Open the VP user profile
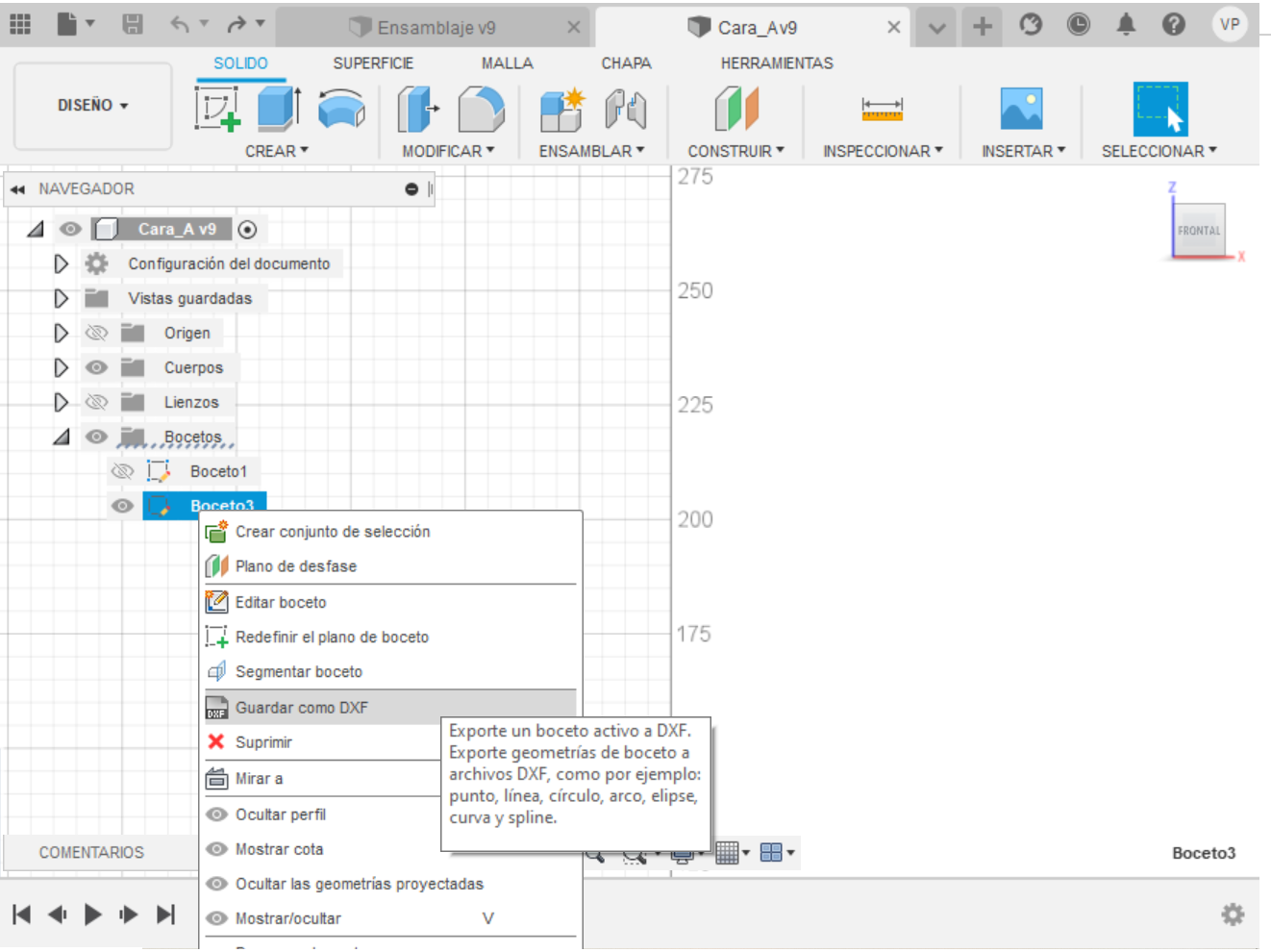The width and height of the screenshot is (1271, 952). 1230,24
